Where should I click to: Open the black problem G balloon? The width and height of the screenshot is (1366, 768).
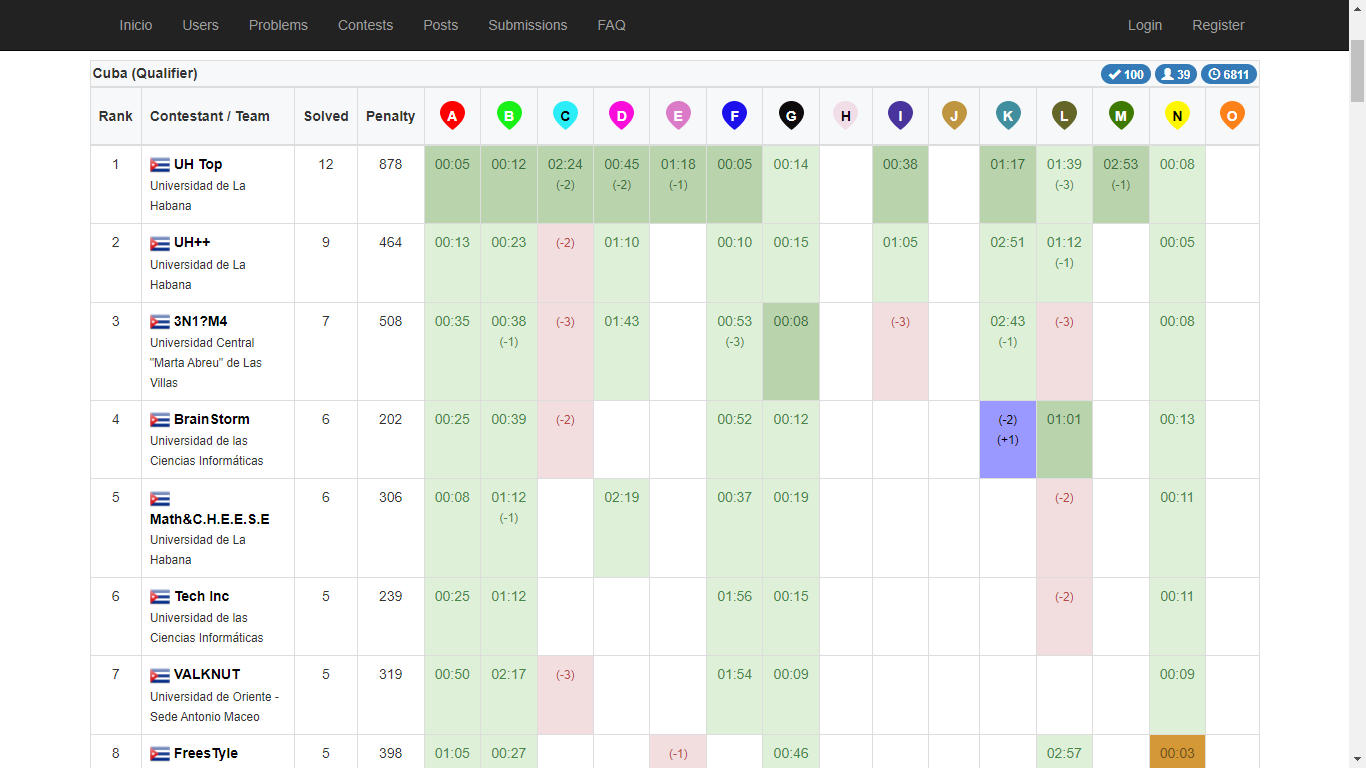791,116
